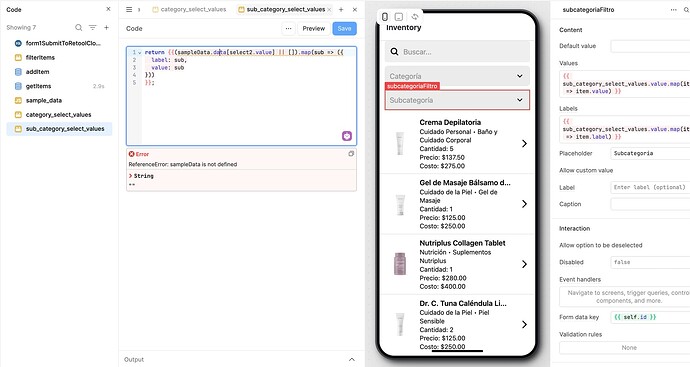This screenshot has height=367, width=690.
Task: Switch to mobile phone preview mode
Action: tap(385, 17)
